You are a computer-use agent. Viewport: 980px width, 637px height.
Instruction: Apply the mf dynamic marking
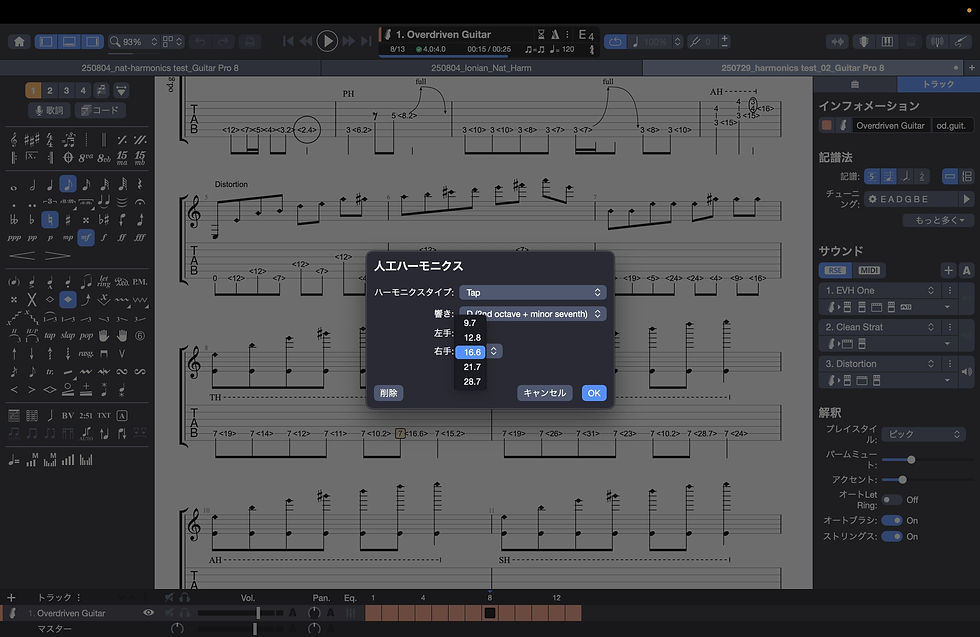coord(86,238)
